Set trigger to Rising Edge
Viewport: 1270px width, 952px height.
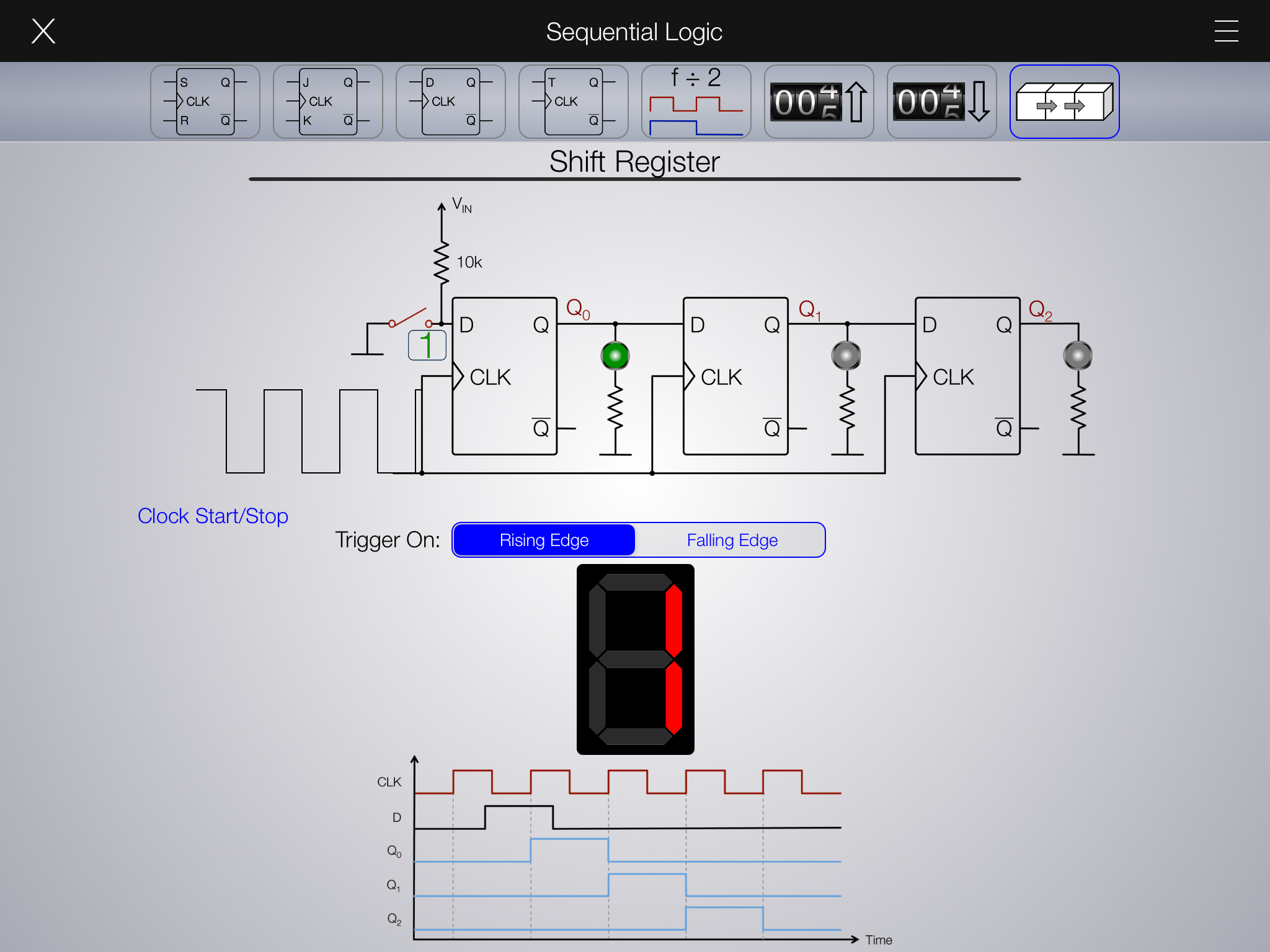tap(544, 540)
